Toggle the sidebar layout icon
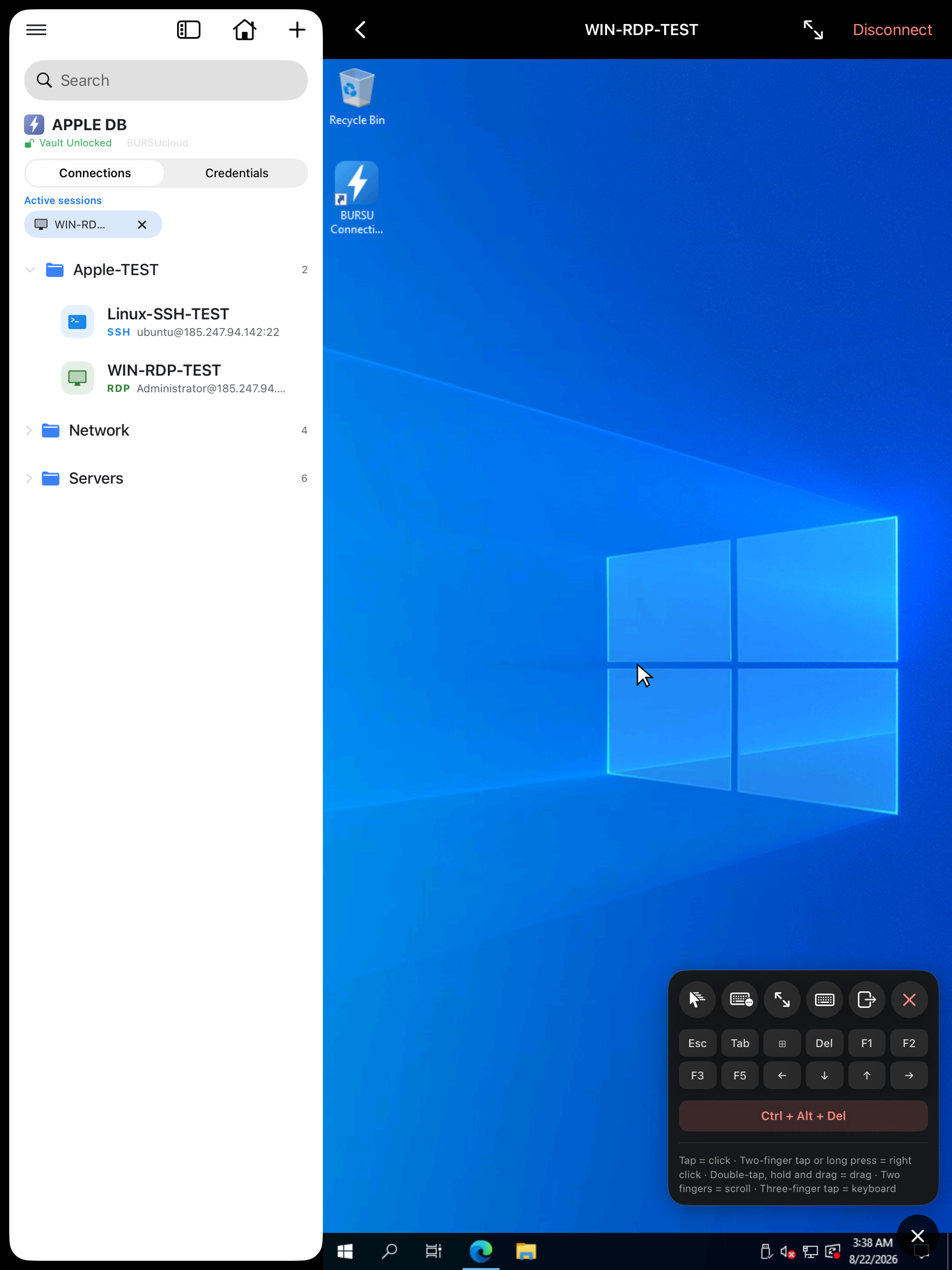The image size is (952, 1270). [x=189, y=30]
